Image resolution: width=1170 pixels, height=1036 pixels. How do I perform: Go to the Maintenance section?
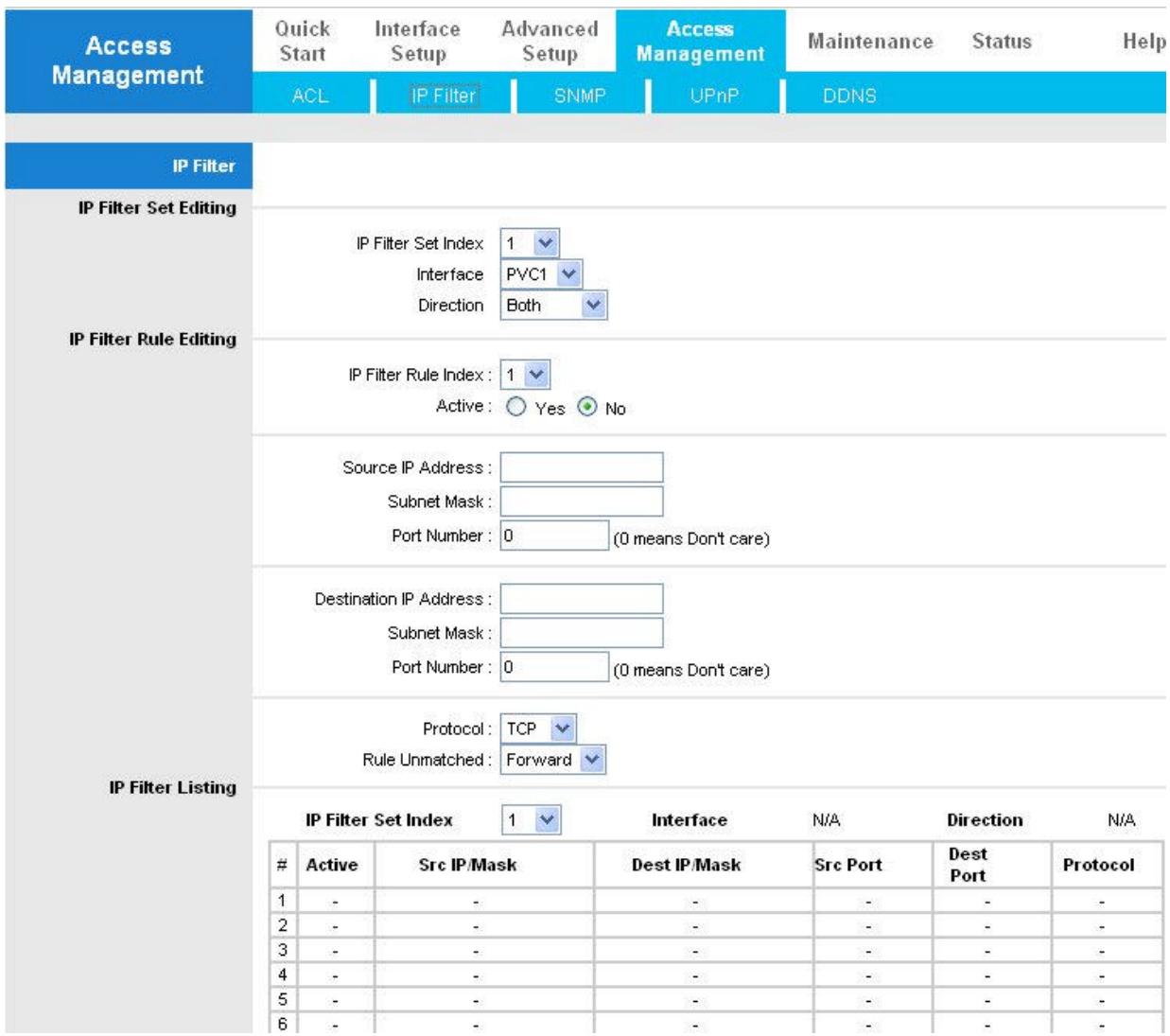point(870,42)
